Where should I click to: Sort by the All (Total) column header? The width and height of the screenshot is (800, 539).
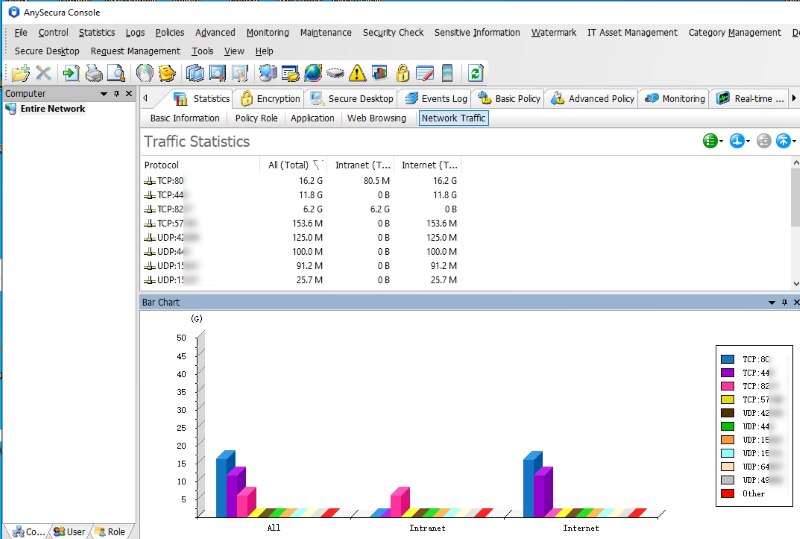click(x=287, y=165)
